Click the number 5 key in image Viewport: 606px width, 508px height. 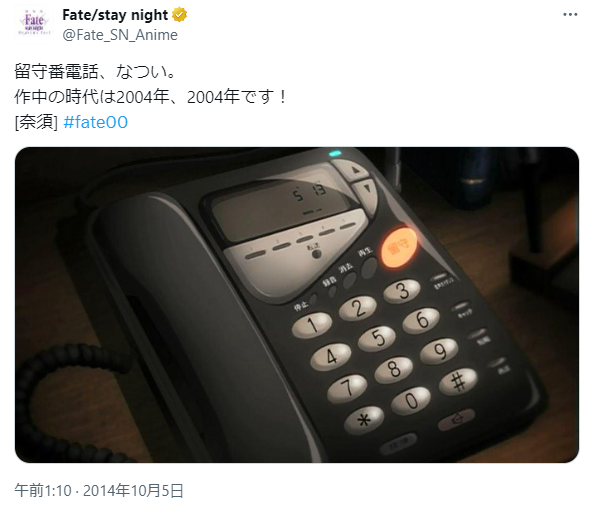[377, 338]
